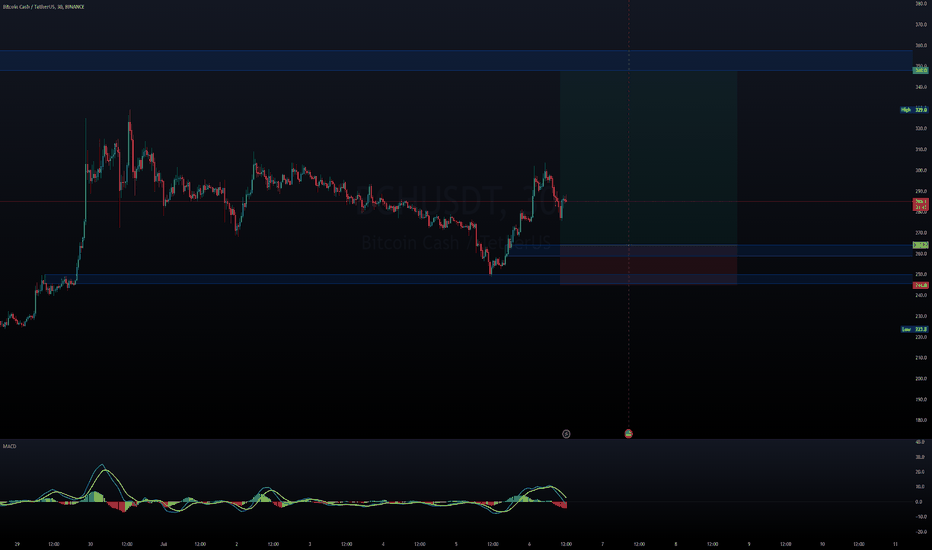Click the MACD -20.0 scale label
Image resolution: width=932 pixels, height=550 pixels.
pyautogui.click(x=920, y=532)
